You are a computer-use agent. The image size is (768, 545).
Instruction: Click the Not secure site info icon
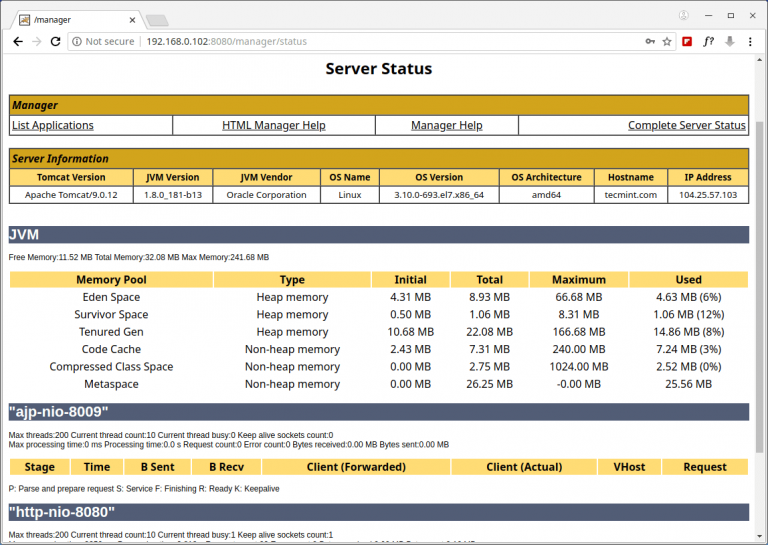click(x=78, y=42)
